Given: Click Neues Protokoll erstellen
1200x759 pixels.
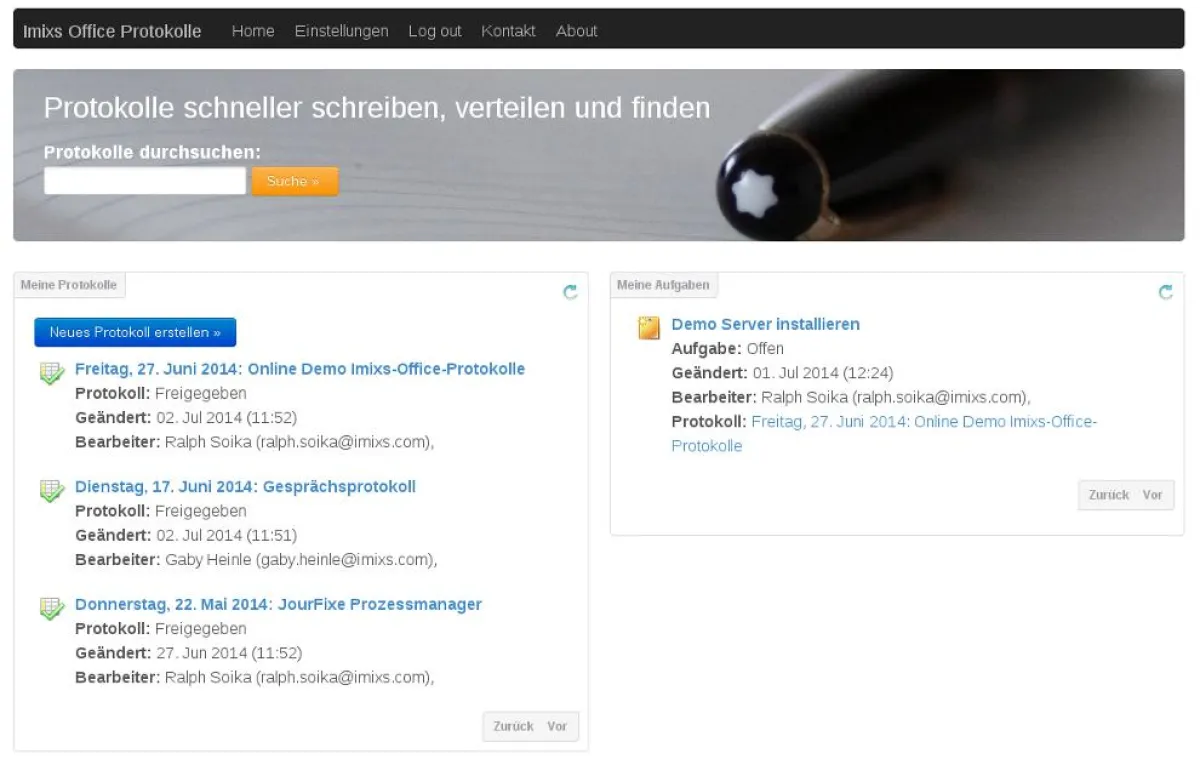Looking at the screenshot, I should [135, 332].
